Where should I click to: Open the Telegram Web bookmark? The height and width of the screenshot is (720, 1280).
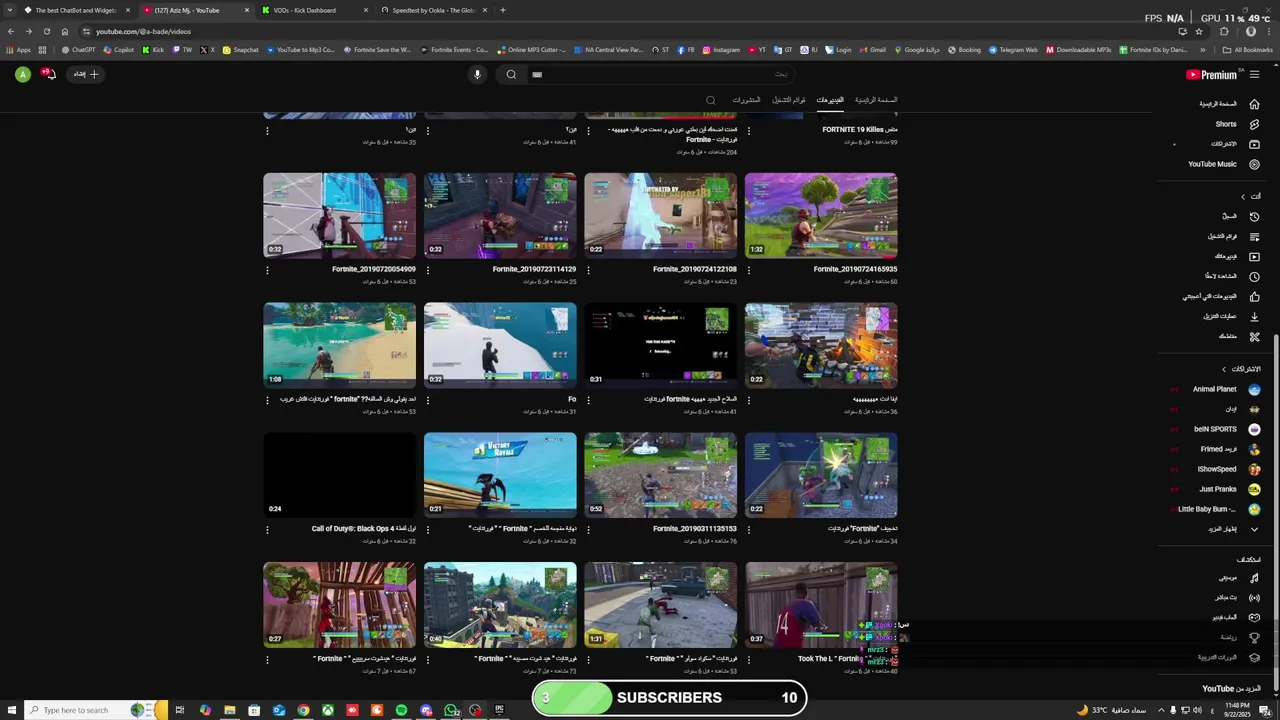tap(1013, 50)
